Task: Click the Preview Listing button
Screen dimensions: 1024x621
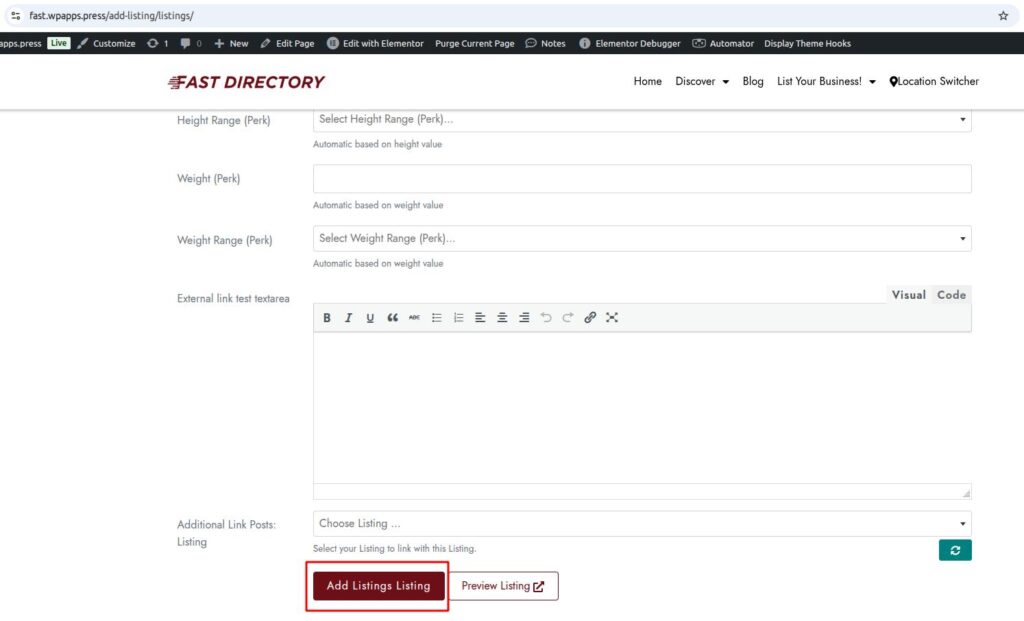Action: point(503,586)
